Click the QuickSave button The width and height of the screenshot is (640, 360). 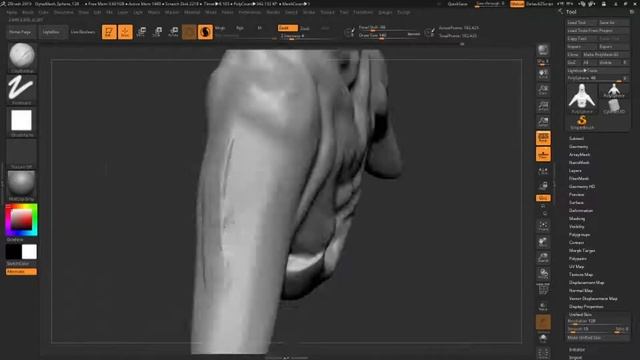(458, 4)
